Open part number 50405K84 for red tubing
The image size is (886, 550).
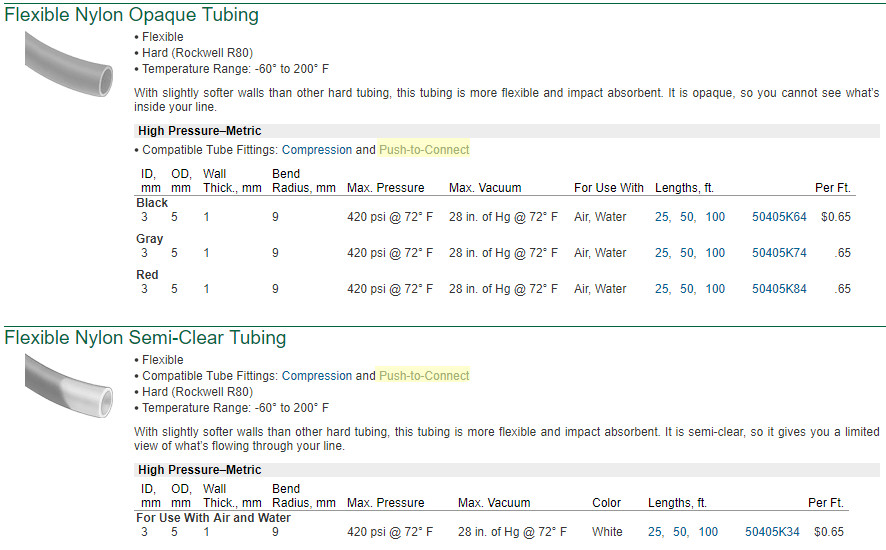click(779, 289)
